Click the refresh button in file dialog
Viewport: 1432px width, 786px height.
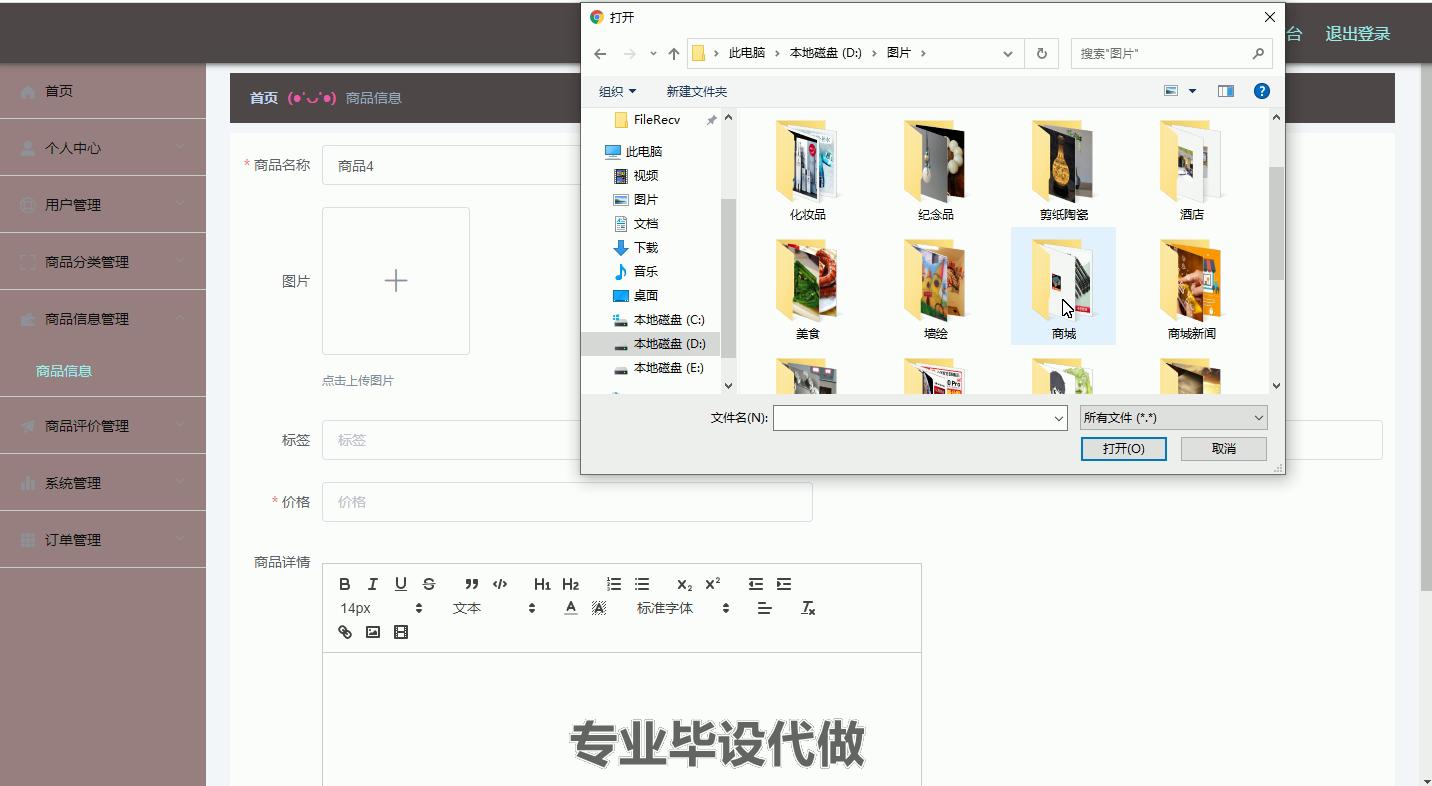[x=1041, y=53]
